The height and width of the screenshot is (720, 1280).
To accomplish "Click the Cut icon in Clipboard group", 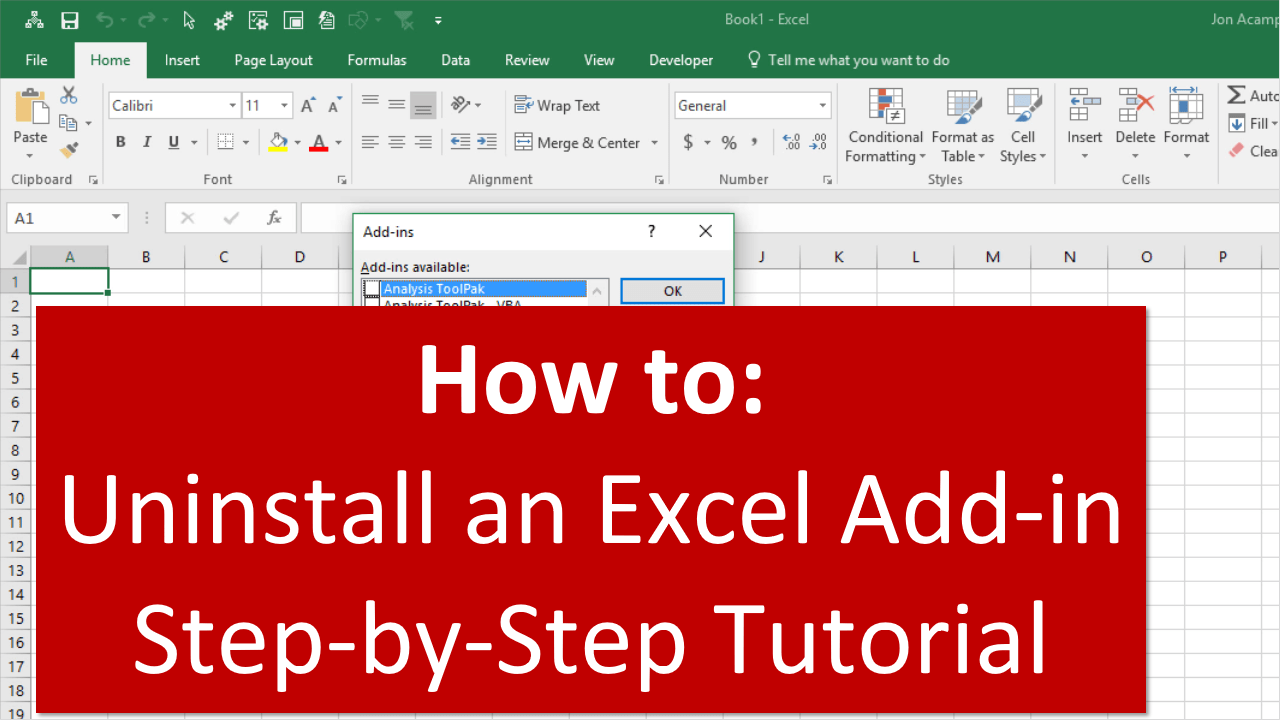I will click(x=68, y=93).
